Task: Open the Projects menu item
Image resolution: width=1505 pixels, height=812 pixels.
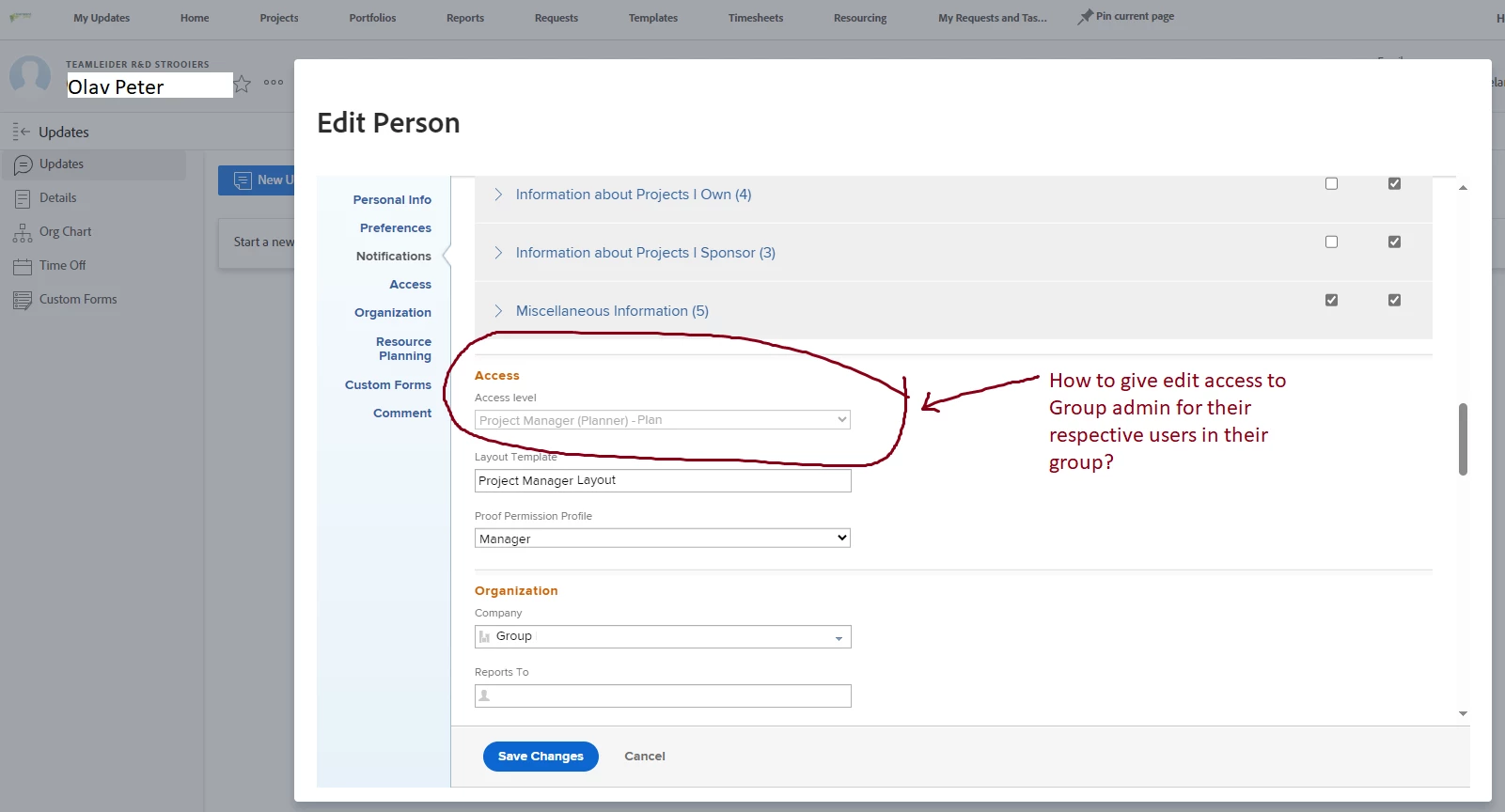Action: 279,18
